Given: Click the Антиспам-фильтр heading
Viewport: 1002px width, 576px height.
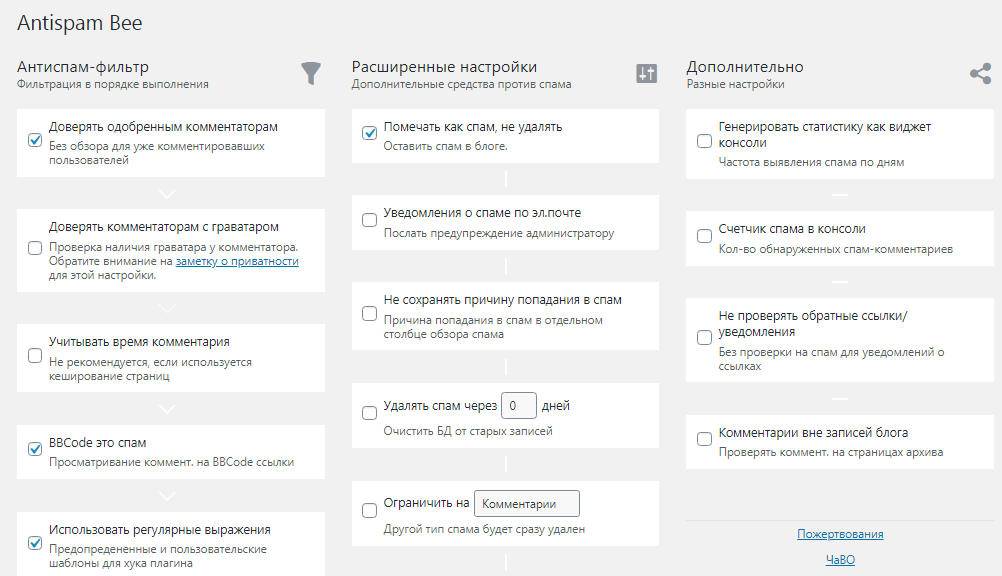Looking at the screenshot, I should click(x=83, y=66).
